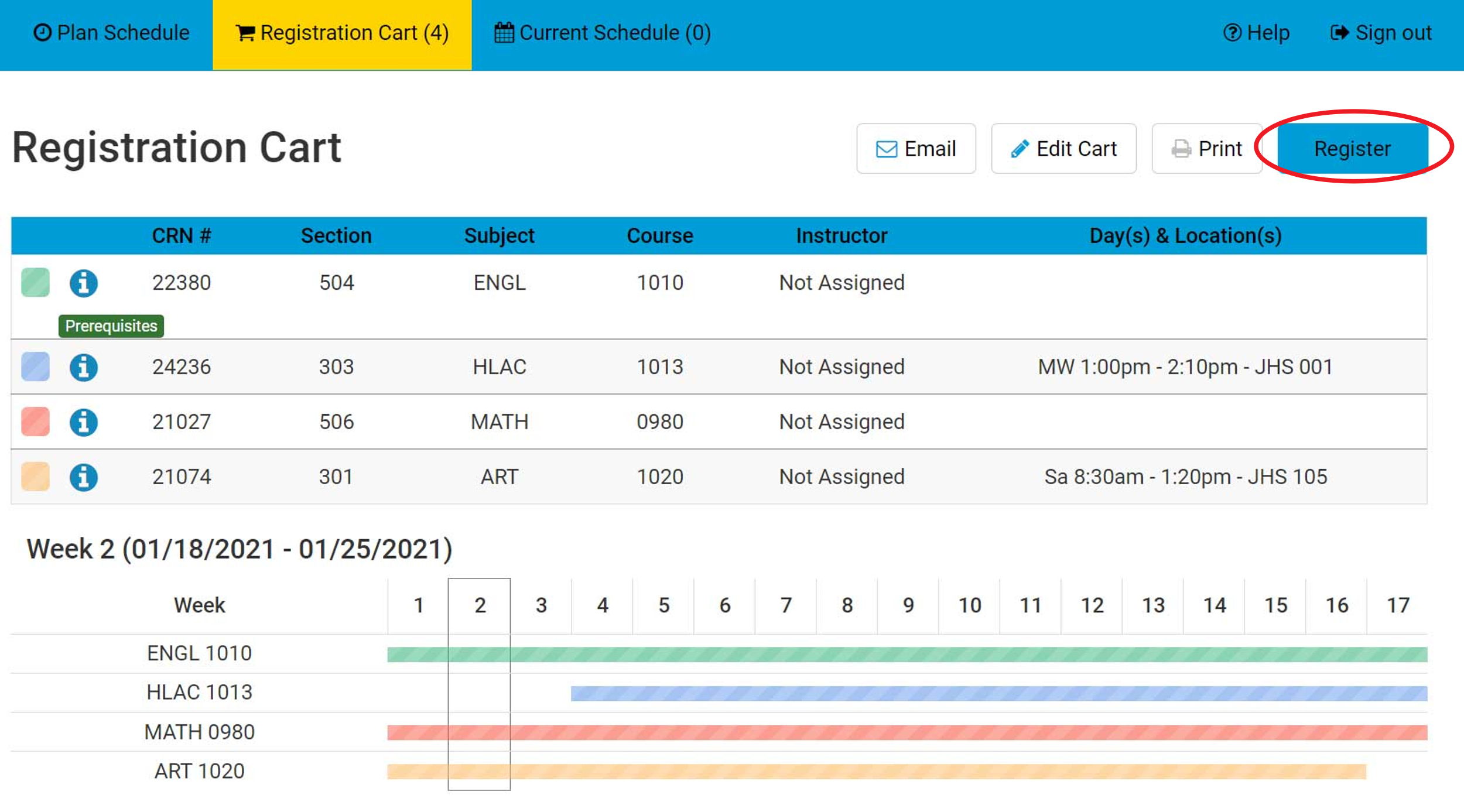Click the sign out arrow icon

pos(1339,32)
